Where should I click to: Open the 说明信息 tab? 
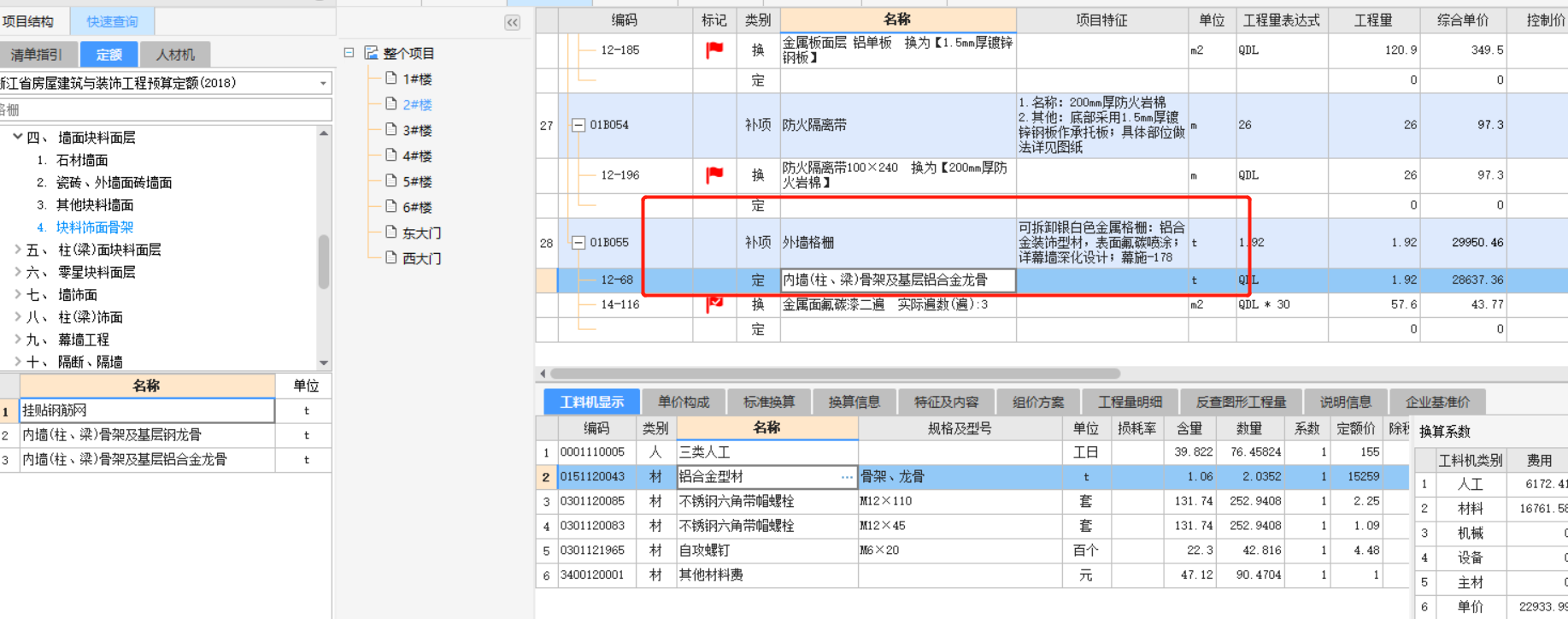1346,402
